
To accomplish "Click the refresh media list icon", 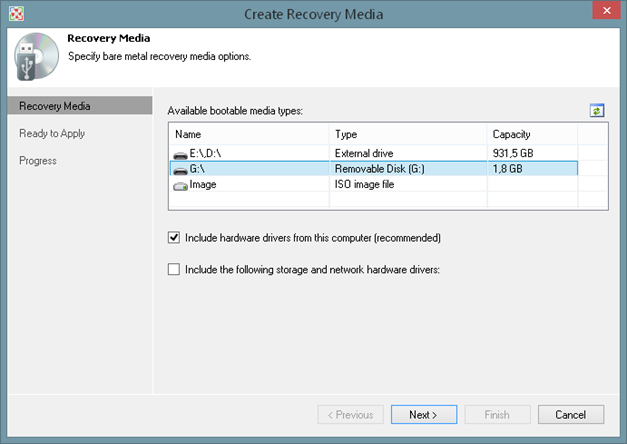I will [597, 110].
